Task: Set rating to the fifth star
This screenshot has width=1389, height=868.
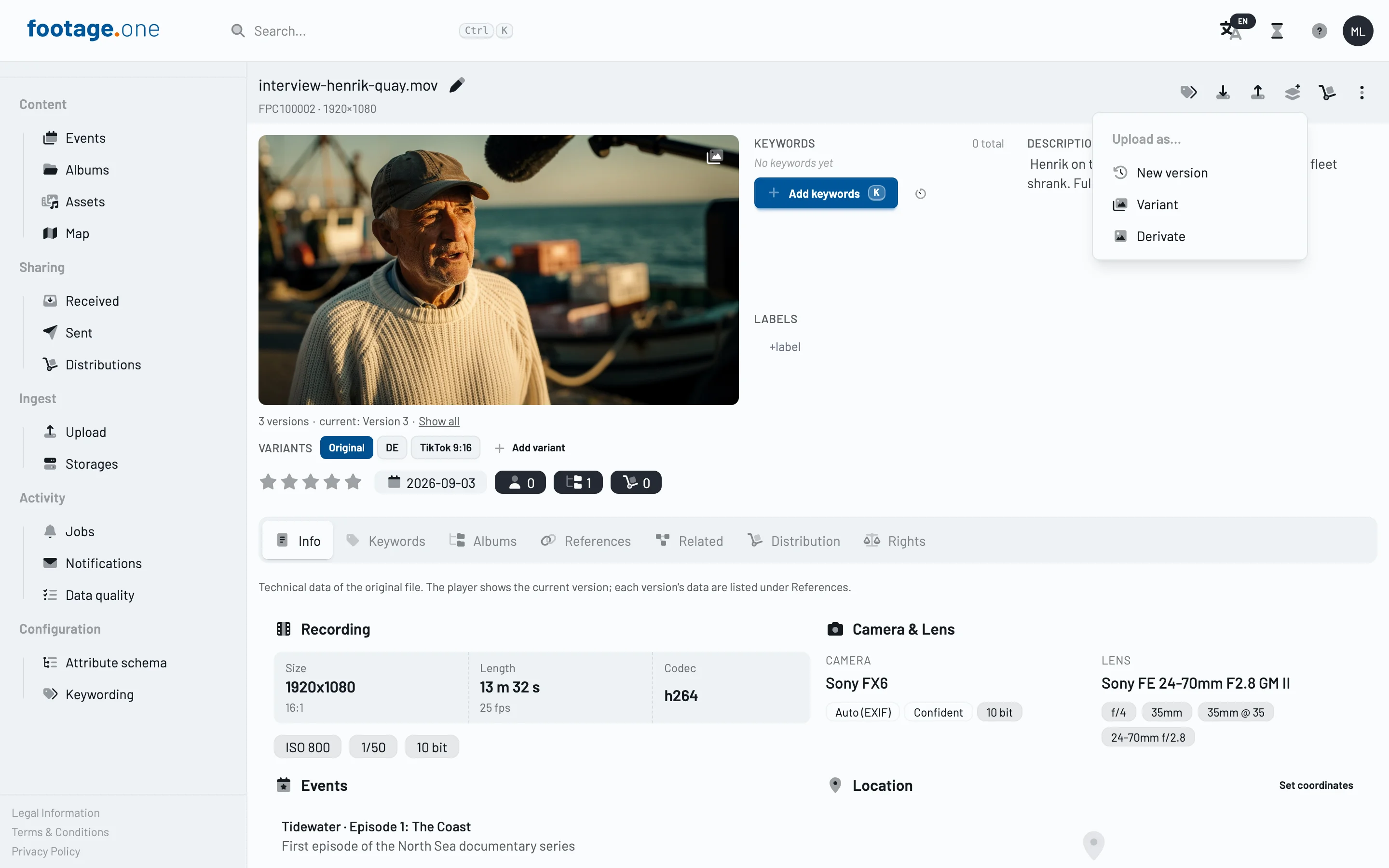Action: (353, 482)
